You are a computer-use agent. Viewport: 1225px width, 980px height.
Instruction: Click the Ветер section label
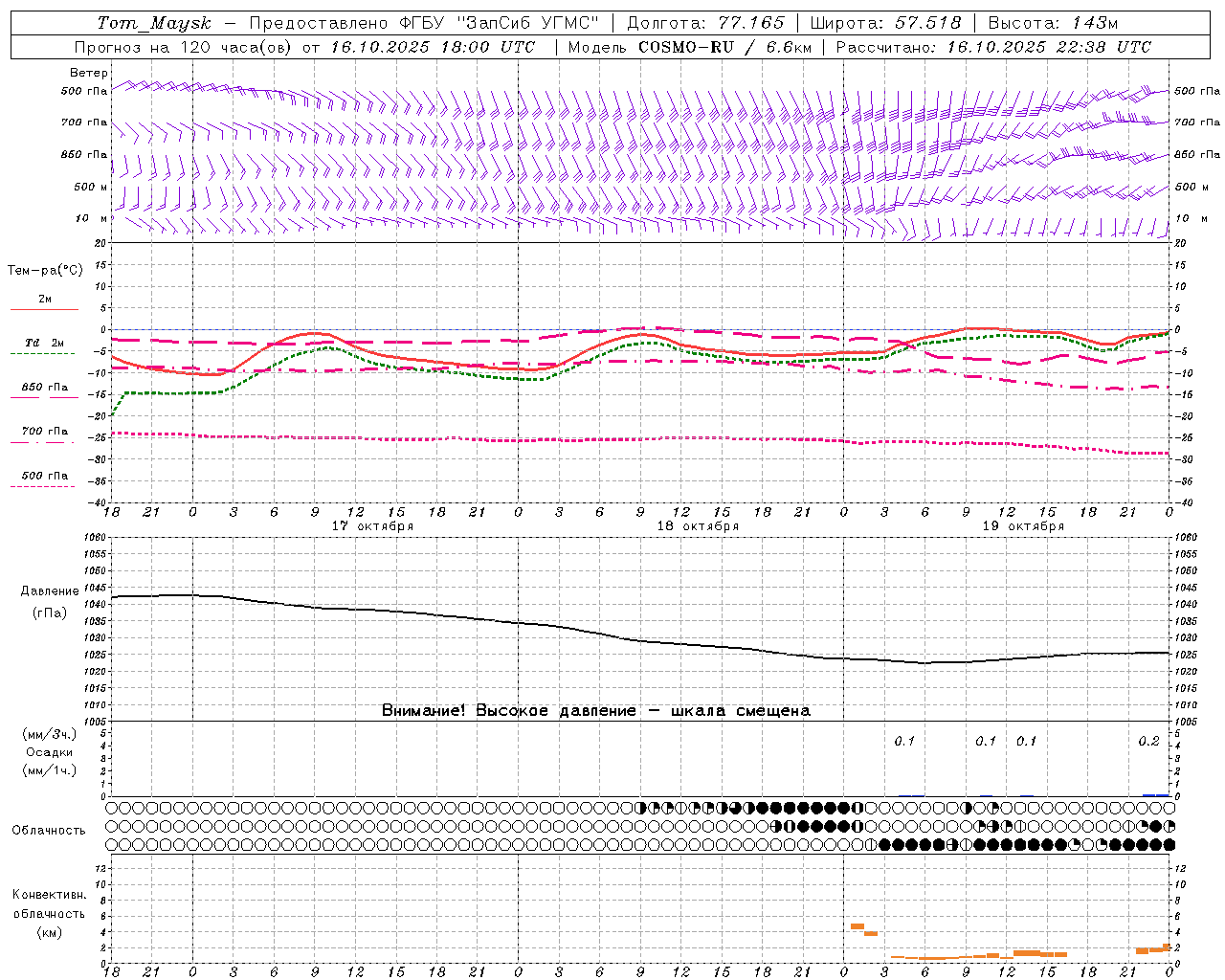(88, 73)
